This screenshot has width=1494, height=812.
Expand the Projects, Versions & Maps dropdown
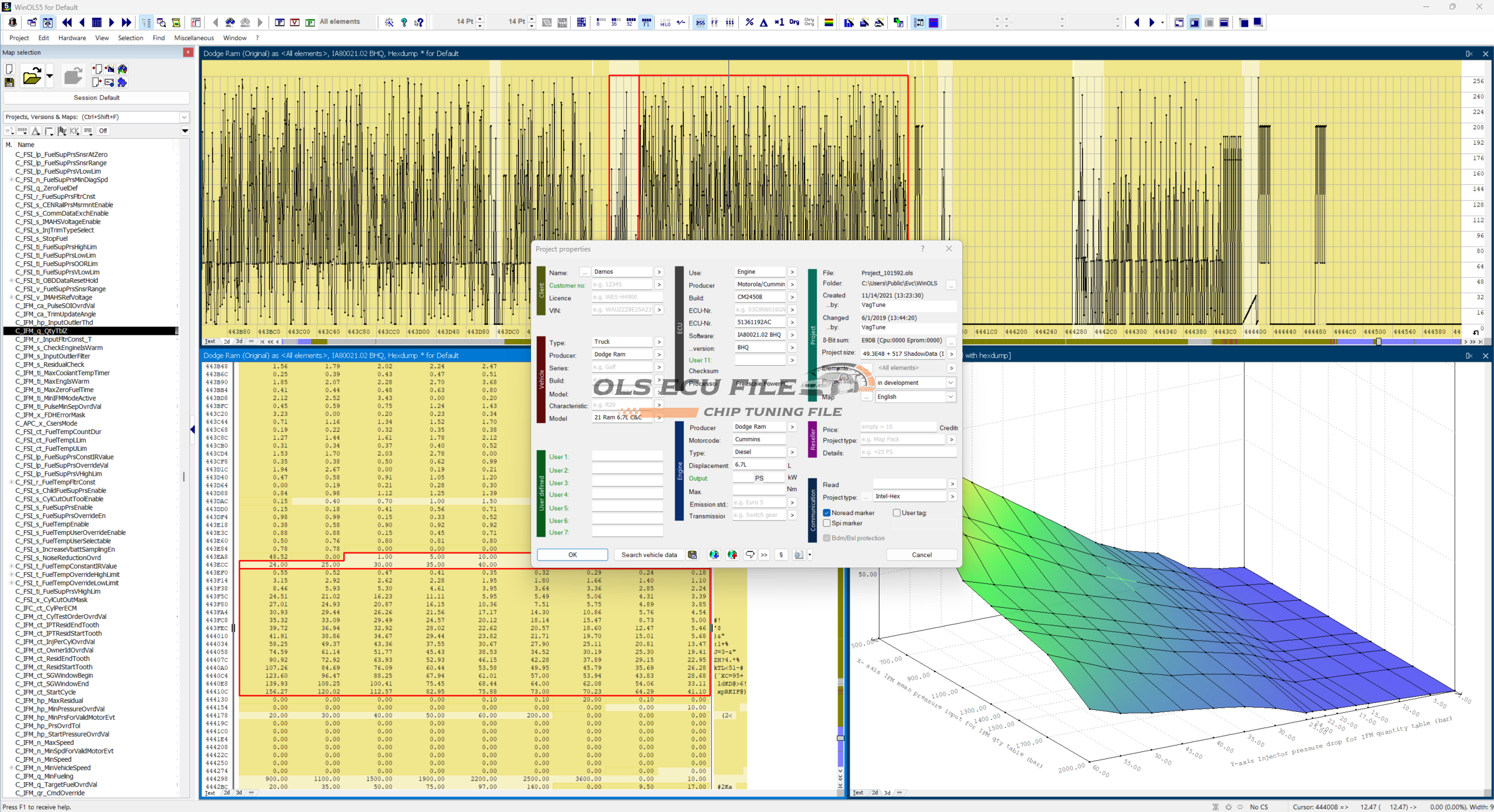[x=184, y=117]
